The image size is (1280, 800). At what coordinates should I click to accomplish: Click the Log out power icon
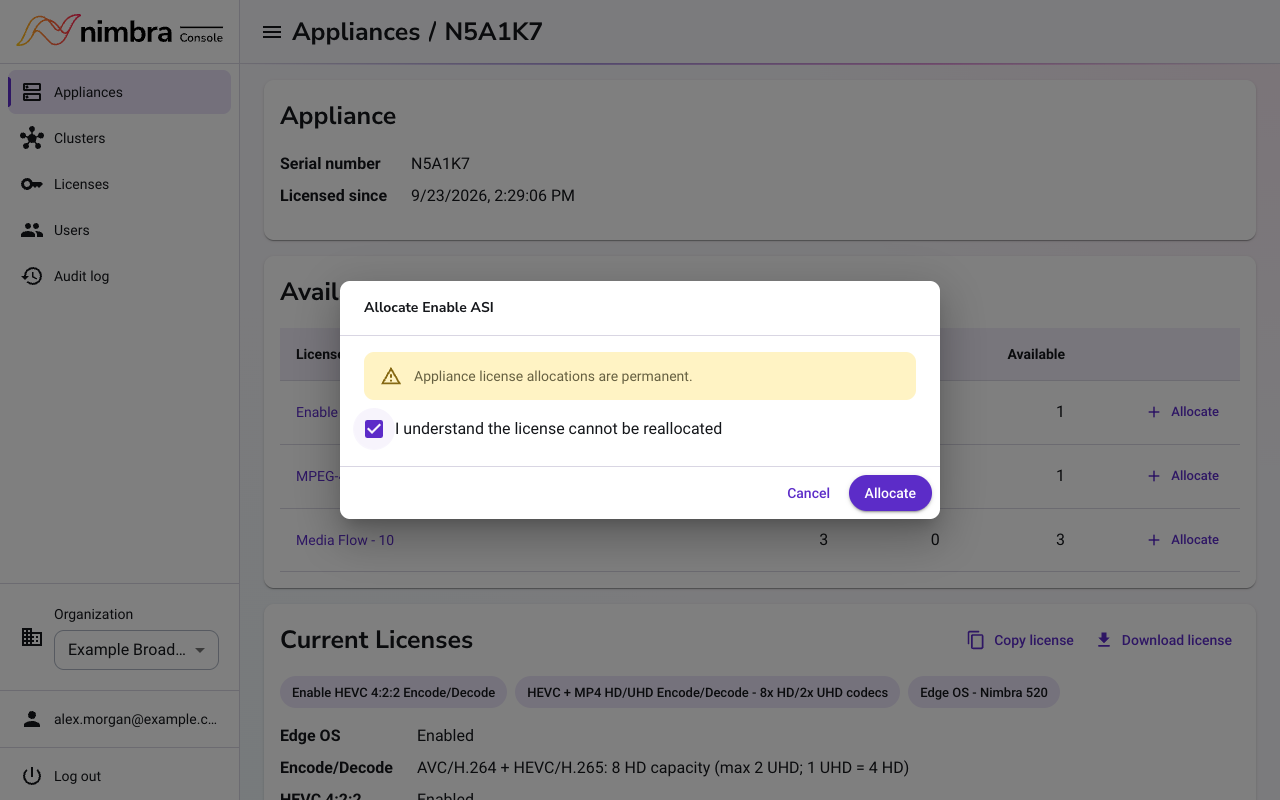32,776
